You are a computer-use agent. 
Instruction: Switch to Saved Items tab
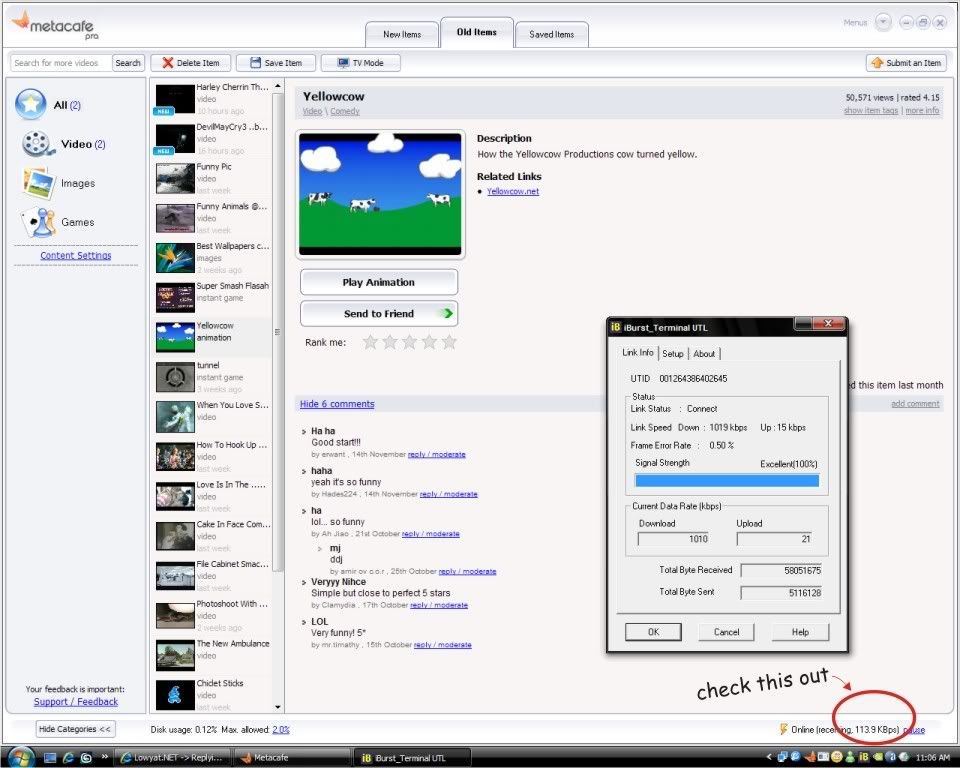552,34
